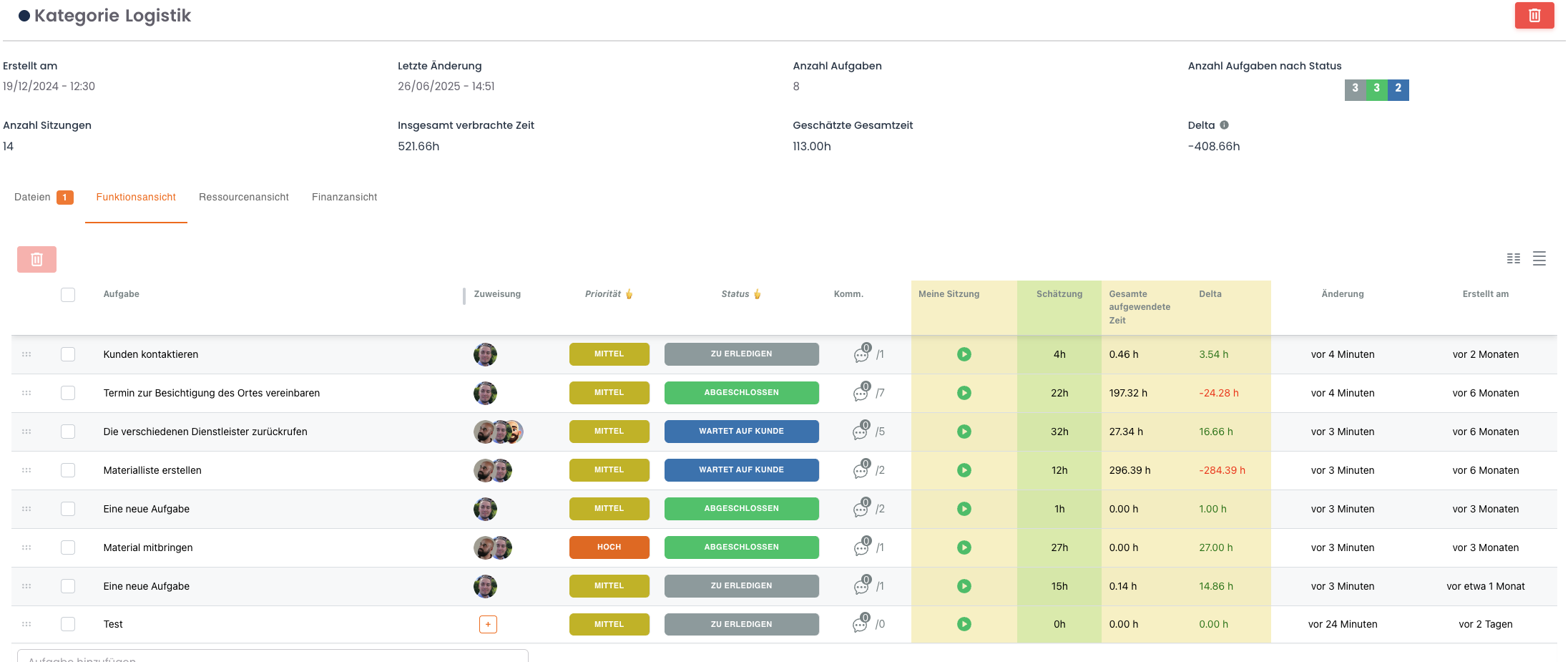Switch to Finanzansicht tab
This screenshot has width=1568, height=662.
tap(344, 198)
